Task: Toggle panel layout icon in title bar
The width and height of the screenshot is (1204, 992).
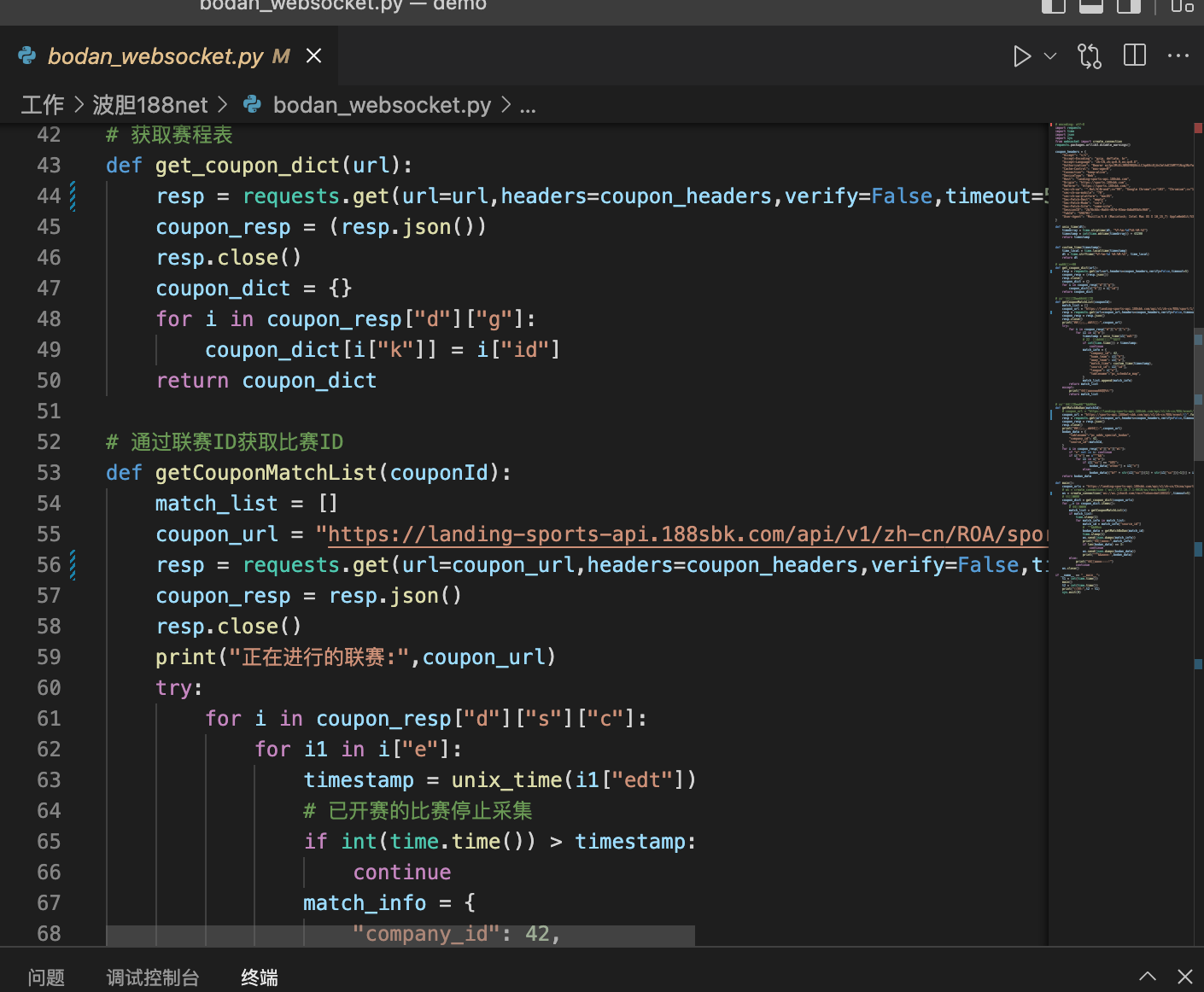Action: 1091,5
